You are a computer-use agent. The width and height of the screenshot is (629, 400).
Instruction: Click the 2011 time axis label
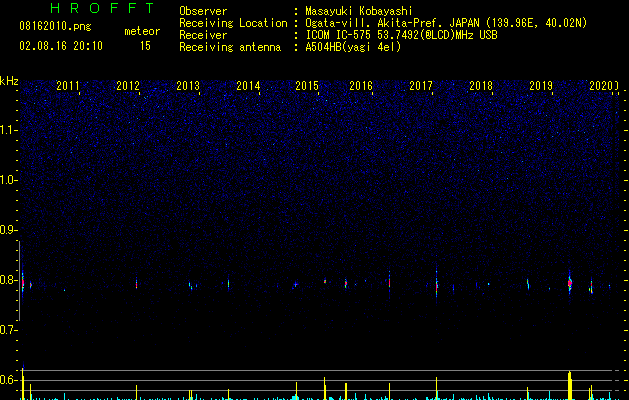[x=68, y=86]
